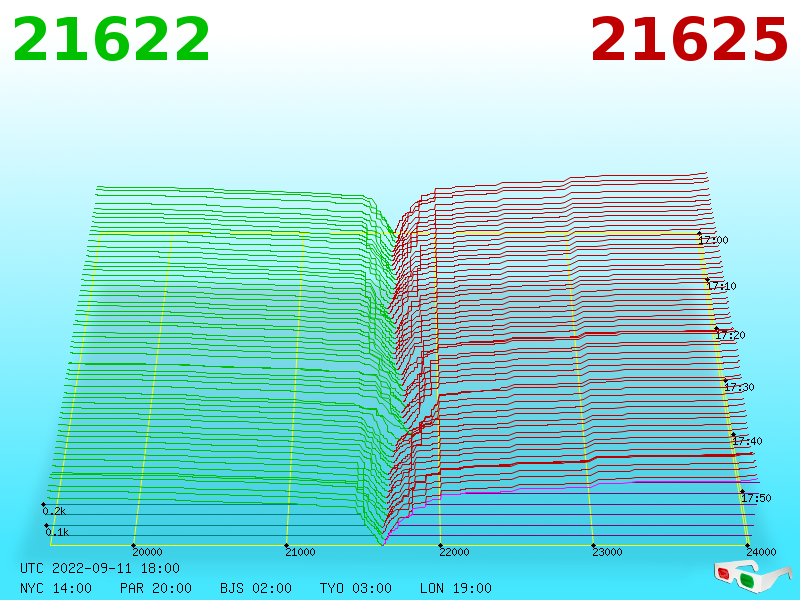Select the 21000 price axis label
This screenshot has width=800, height=600.
pos(300,552)
